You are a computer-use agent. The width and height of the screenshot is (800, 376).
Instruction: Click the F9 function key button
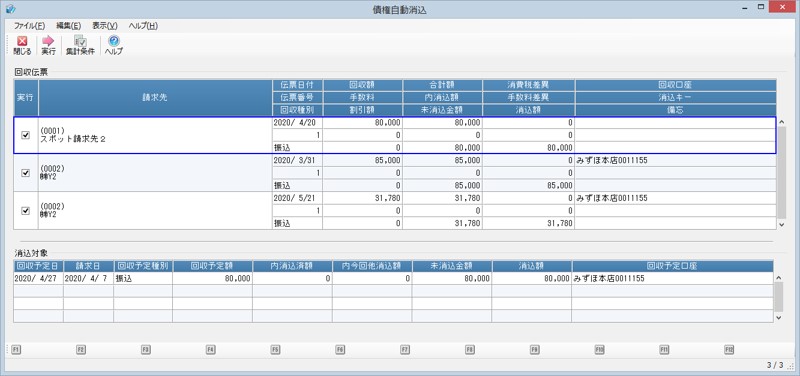(534, 349)
